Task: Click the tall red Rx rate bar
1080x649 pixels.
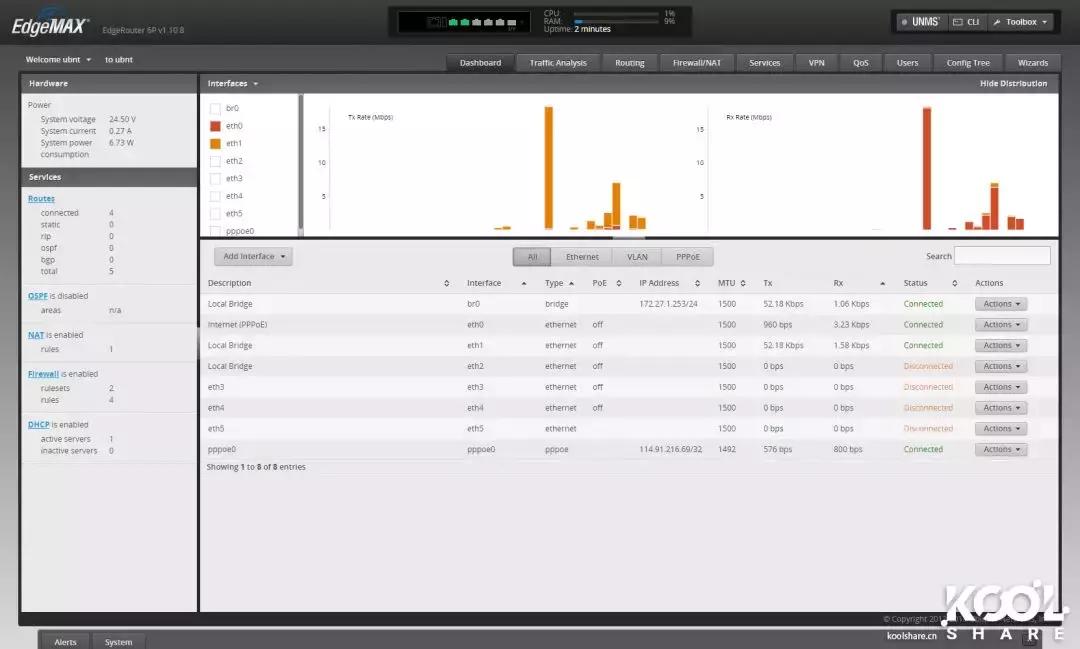Action: (x=926, y=168)
